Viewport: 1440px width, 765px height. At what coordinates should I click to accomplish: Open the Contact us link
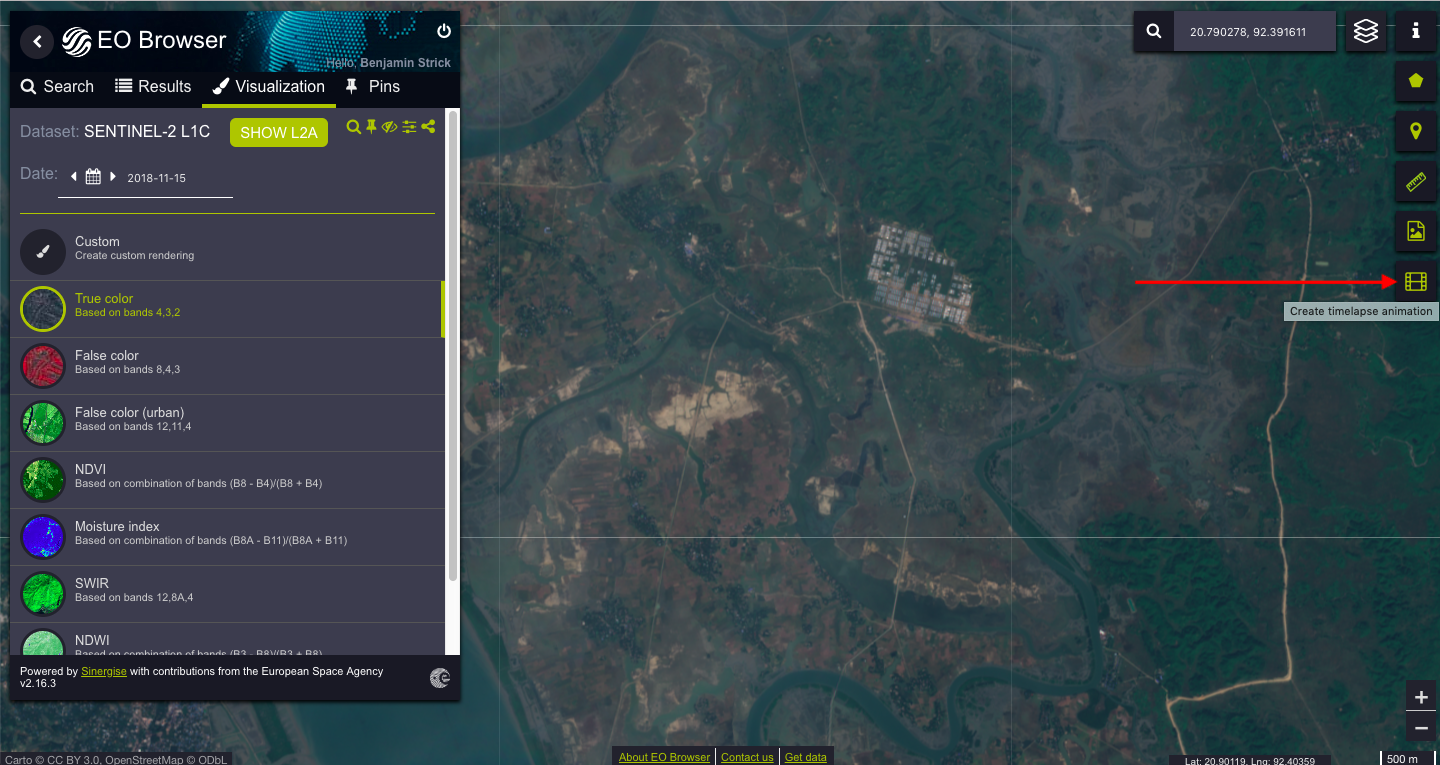tap(747, 757)
